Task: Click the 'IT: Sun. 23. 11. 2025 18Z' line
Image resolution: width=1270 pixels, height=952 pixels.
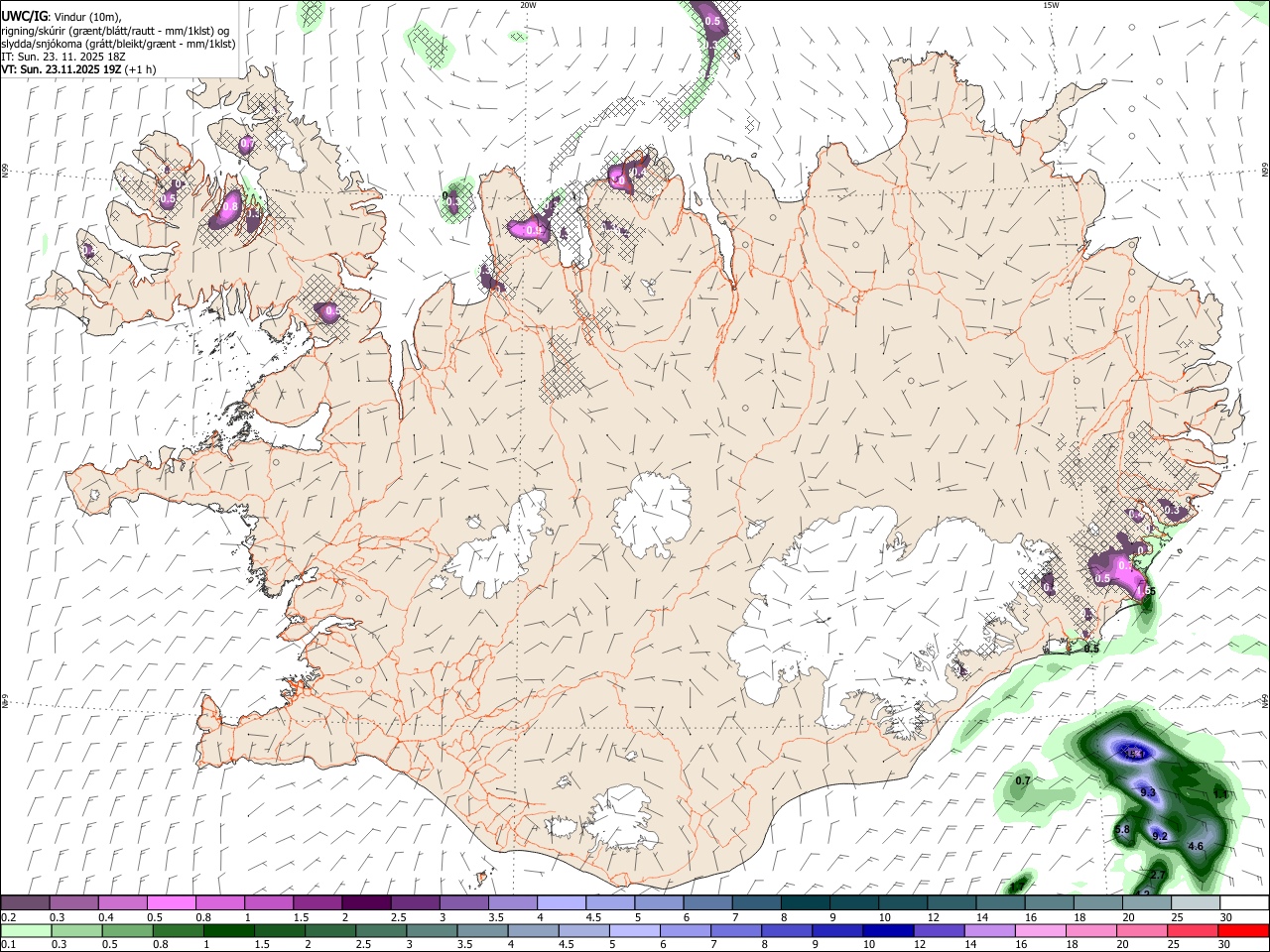Action: tap(63, 57)
